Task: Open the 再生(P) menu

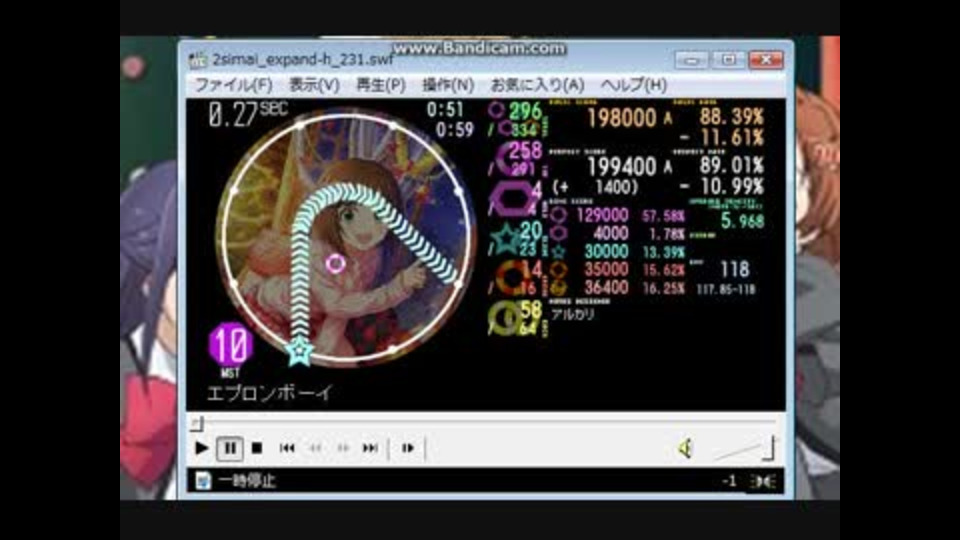Action: (x=381, y=85)
